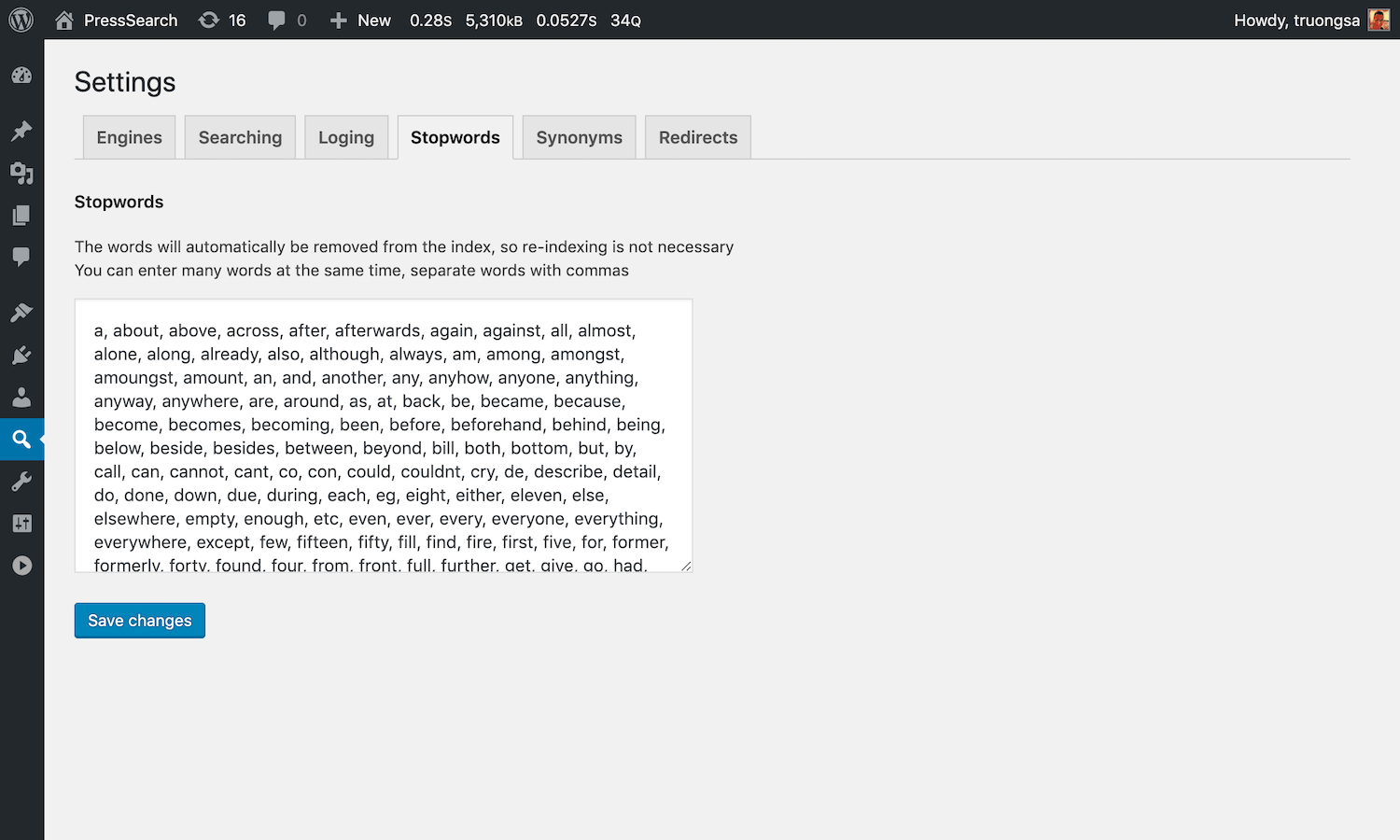Click the 0.28s query monitor stat

(430, 20)
